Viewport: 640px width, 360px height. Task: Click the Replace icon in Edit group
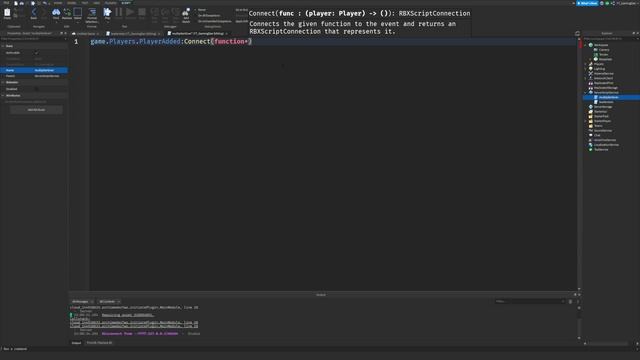pyautogui.click(x=67, y=13)
